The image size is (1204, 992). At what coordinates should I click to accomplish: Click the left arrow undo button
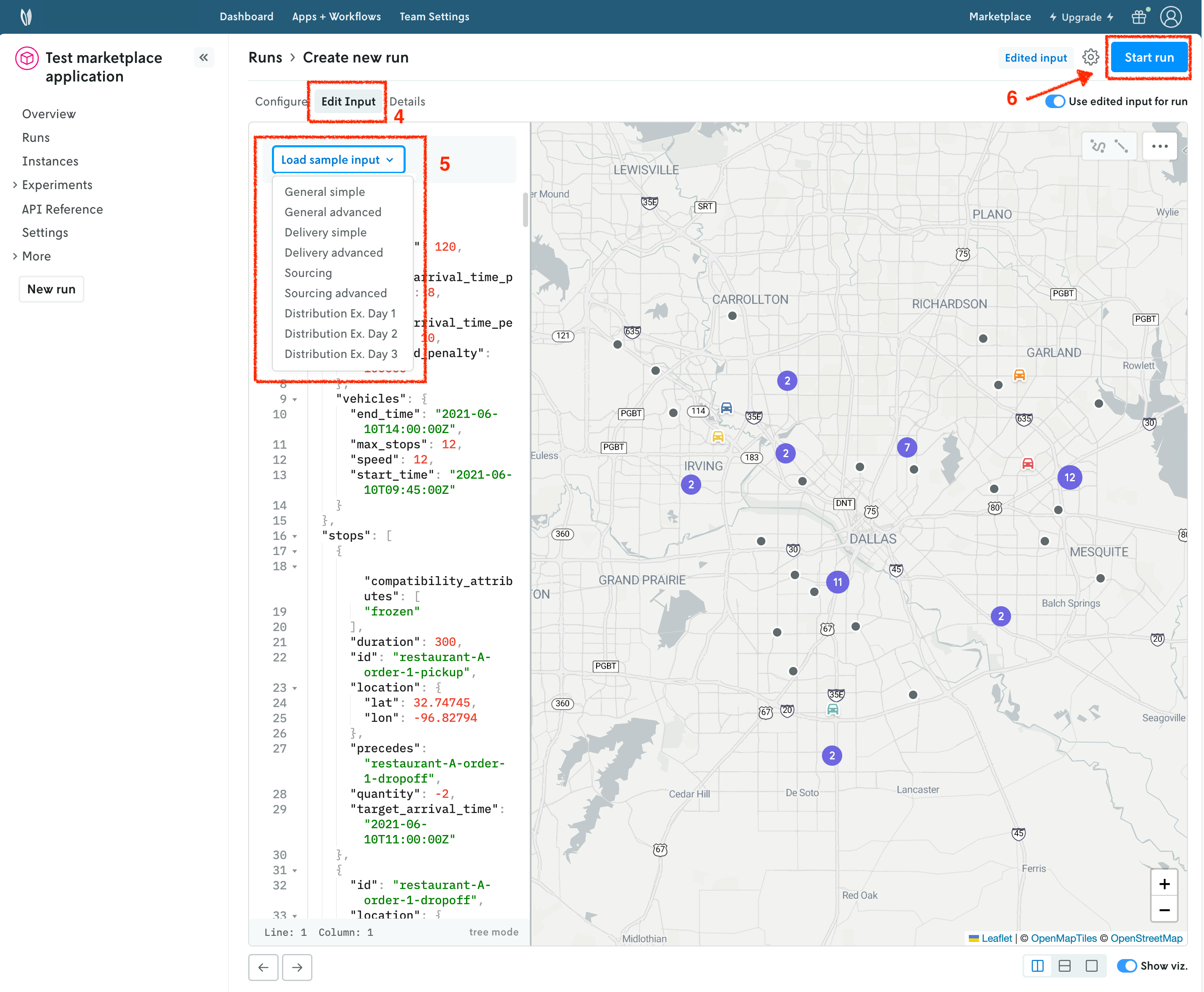tap(263, 967)
